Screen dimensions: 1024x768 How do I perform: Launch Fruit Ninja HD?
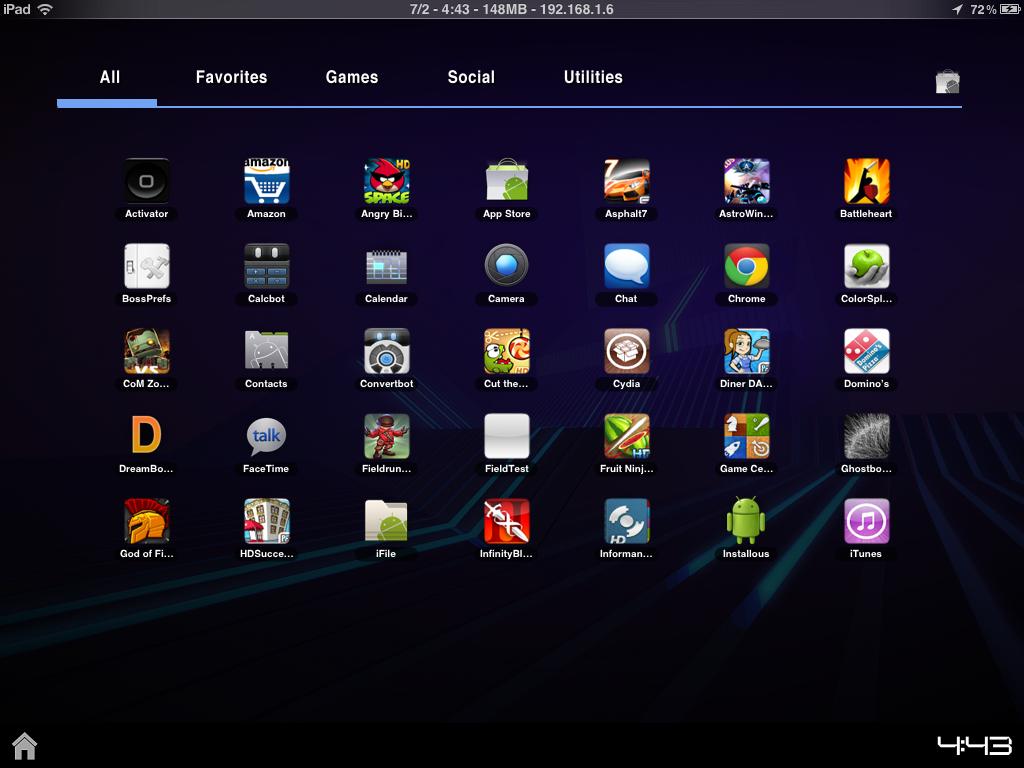point(626,436)
